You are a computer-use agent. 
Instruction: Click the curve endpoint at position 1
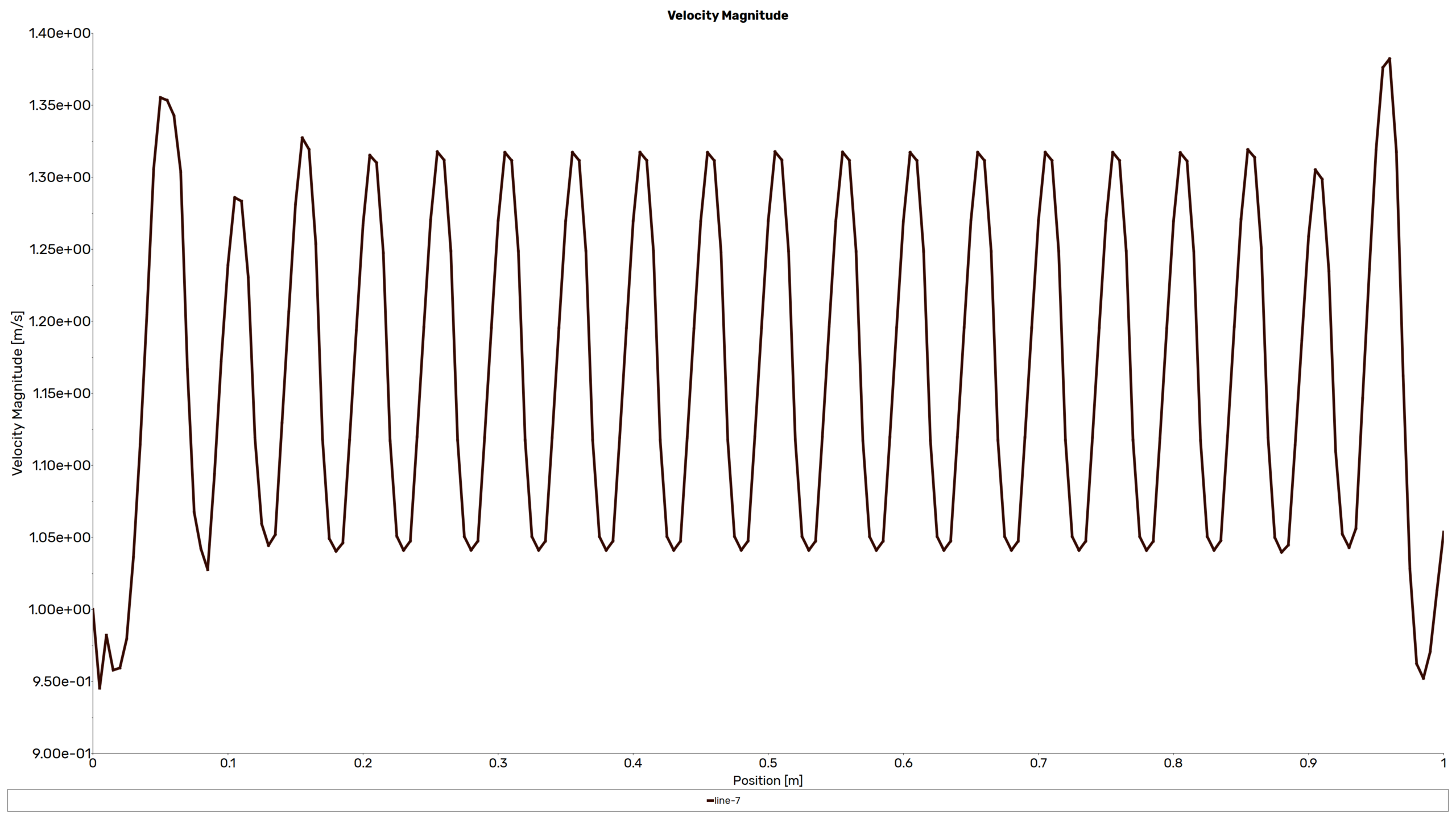(1443, 532)
